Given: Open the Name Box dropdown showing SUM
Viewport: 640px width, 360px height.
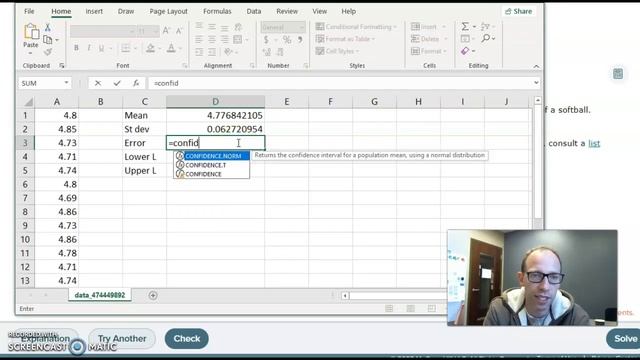Looking at the screenshot, I should tap(66, 83).
